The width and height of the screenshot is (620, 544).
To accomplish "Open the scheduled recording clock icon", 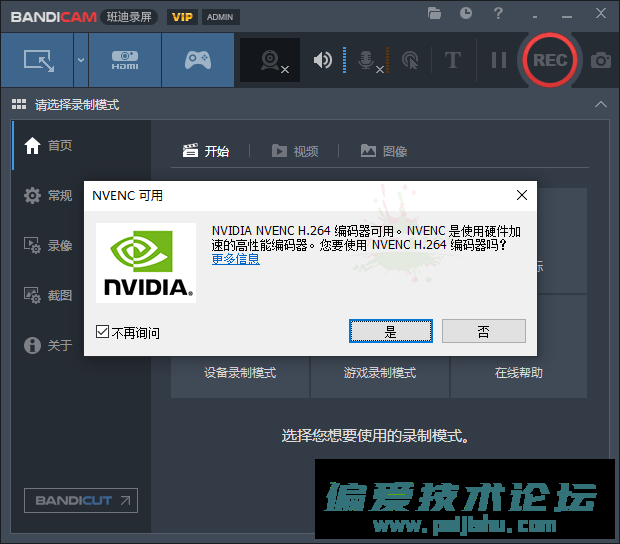I will (466, 14).
